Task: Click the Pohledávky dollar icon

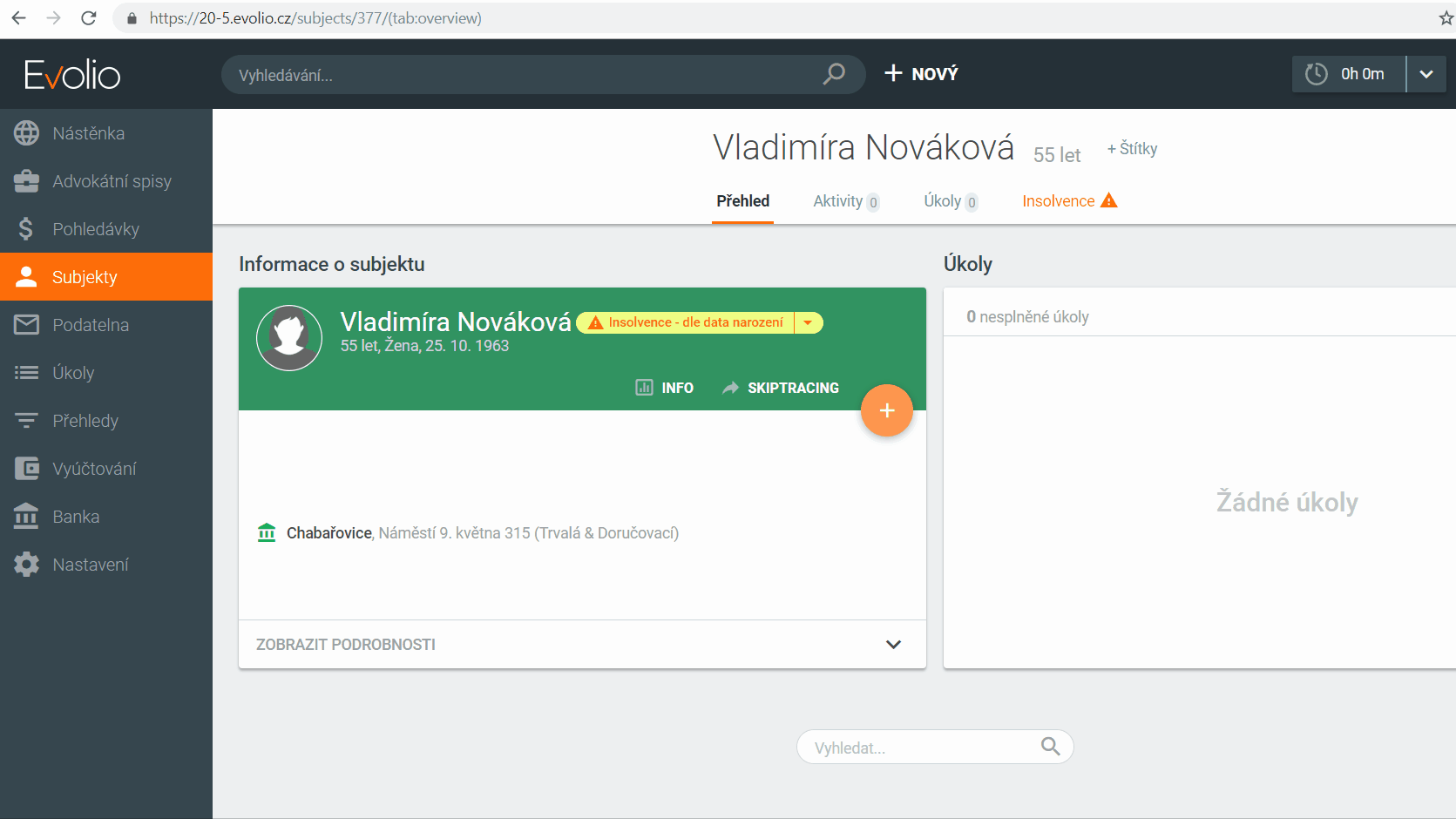Action: [26, 229]
